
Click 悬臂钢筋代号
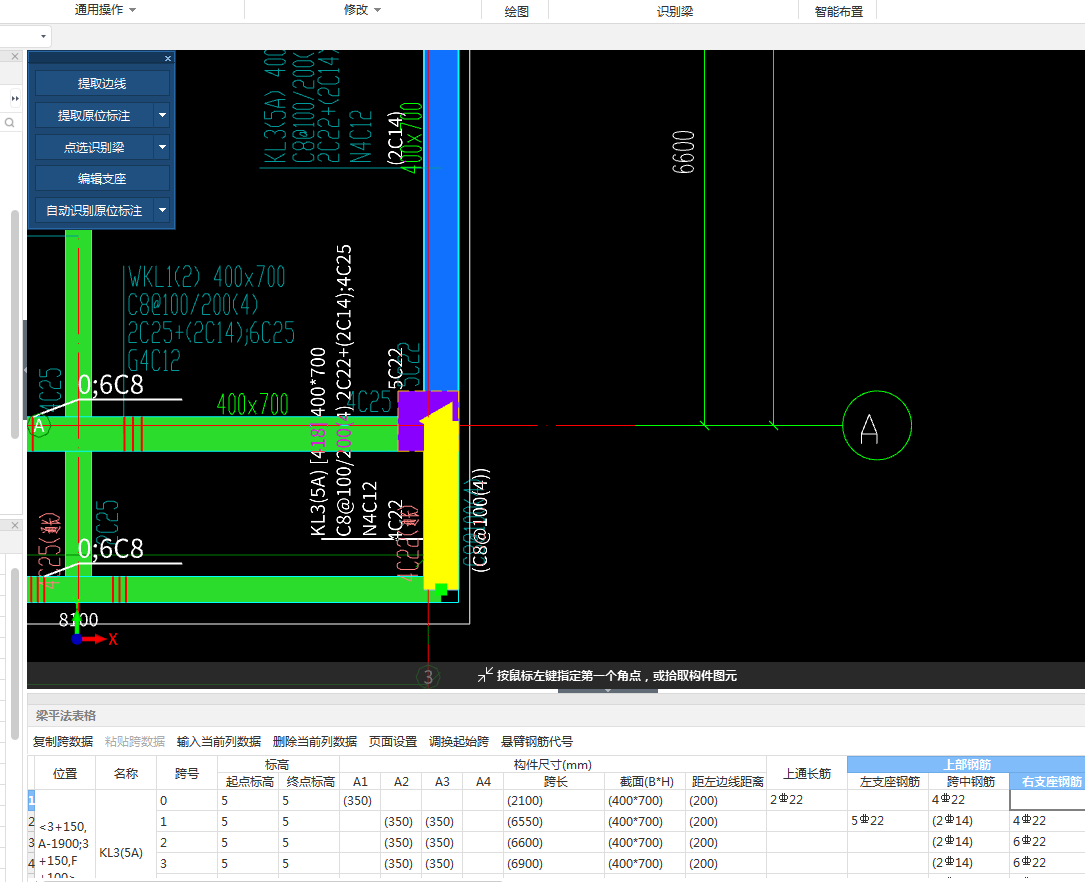(537, 742)
